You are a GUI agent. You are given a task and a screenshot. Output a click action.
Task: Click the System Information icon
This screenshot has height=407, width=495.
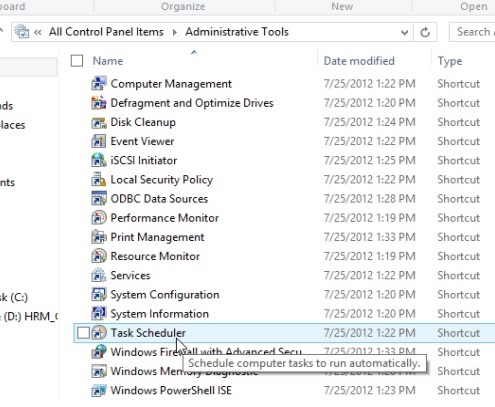pos(99,314)
